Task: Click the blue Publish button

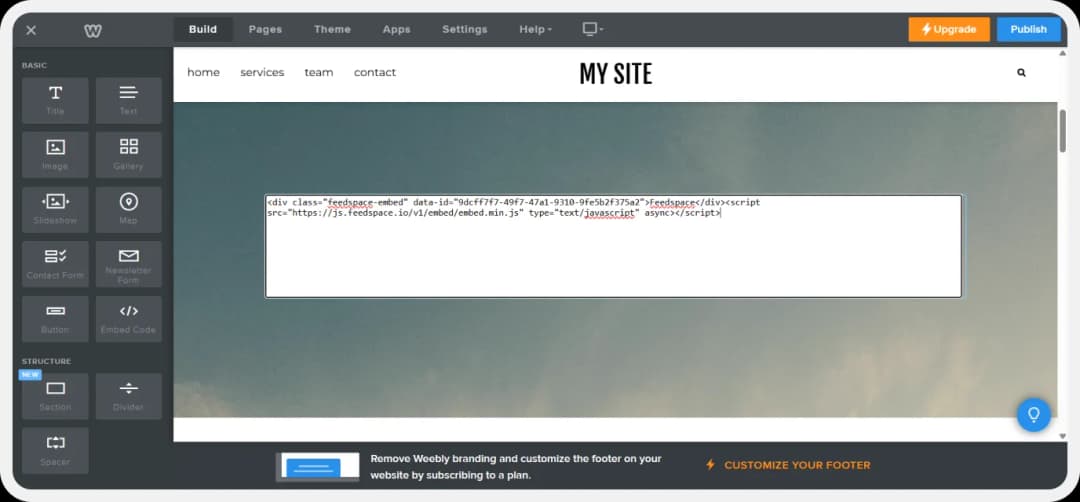Action: [1028, 30]
